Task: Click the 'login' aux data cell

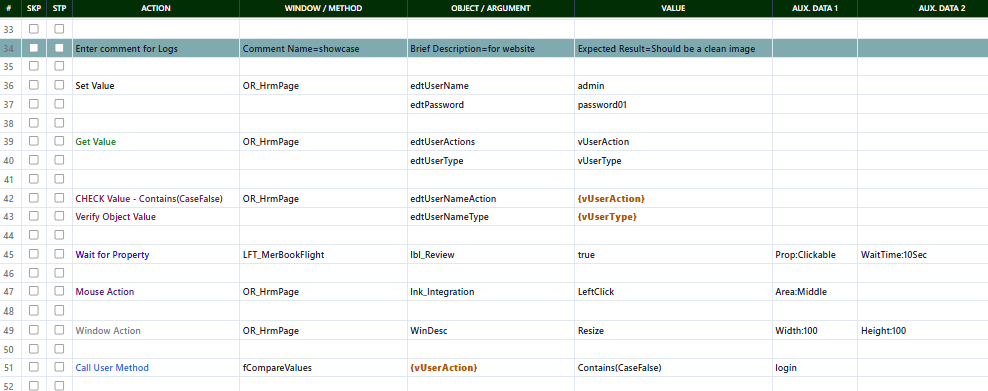Action: pos(815,367)
